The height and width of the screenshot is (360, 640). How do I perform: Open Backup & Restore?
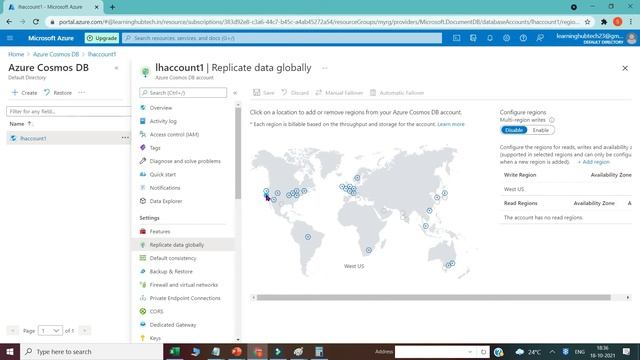coord(171,271)
